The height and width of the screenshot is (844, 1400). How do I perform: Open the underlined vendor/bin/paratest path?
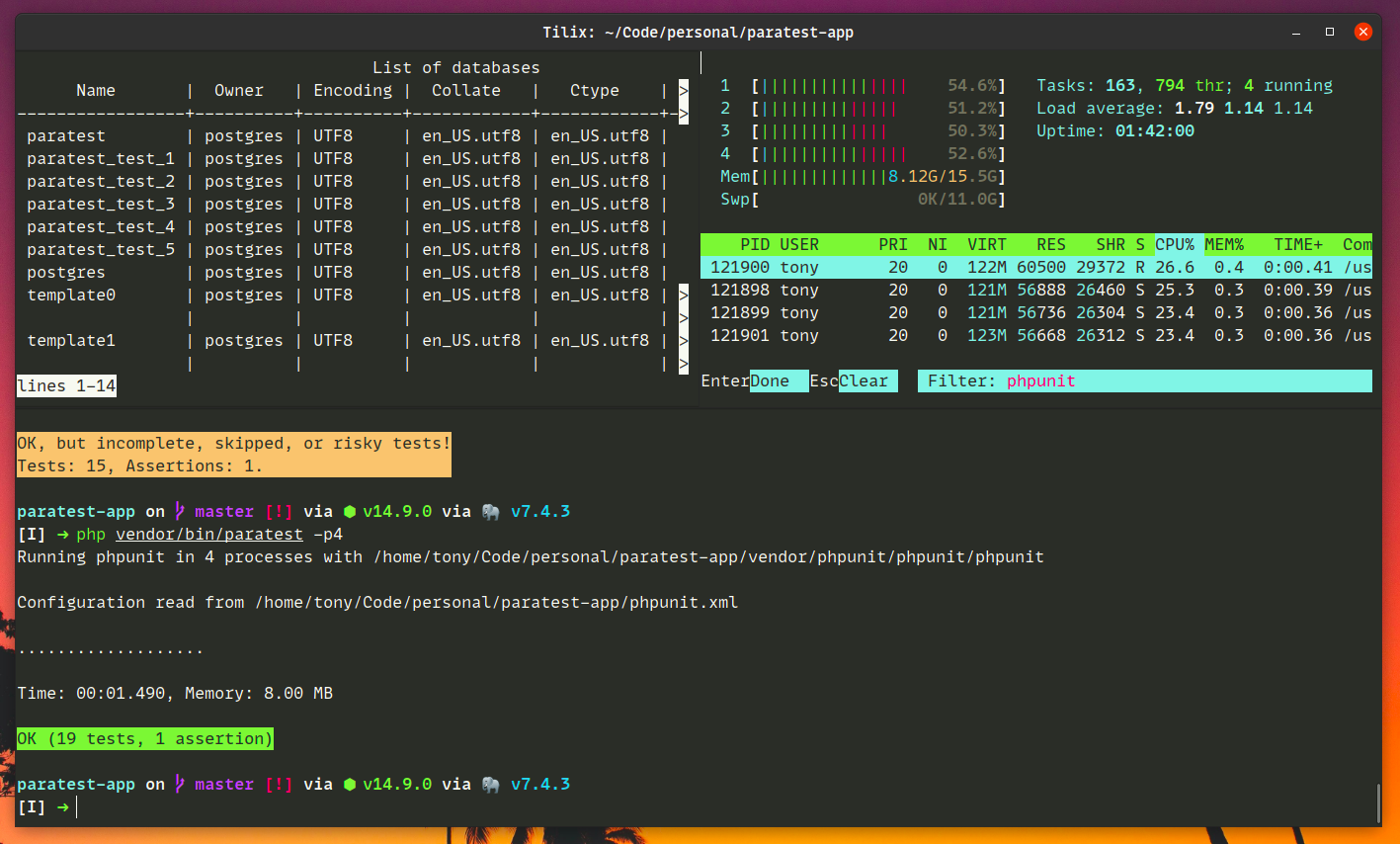209,535
